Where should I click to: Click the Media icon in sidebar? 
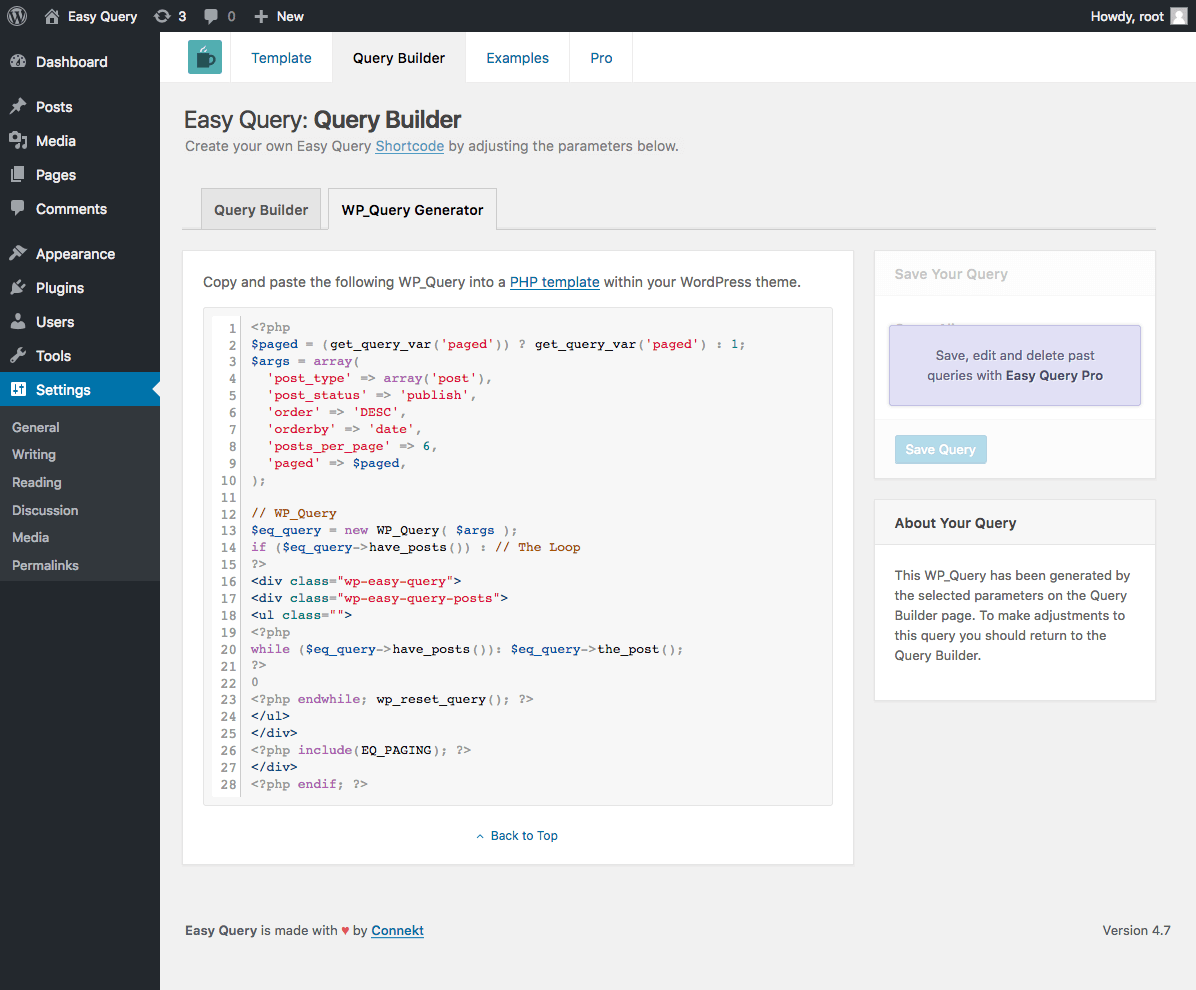coord(18,140)
